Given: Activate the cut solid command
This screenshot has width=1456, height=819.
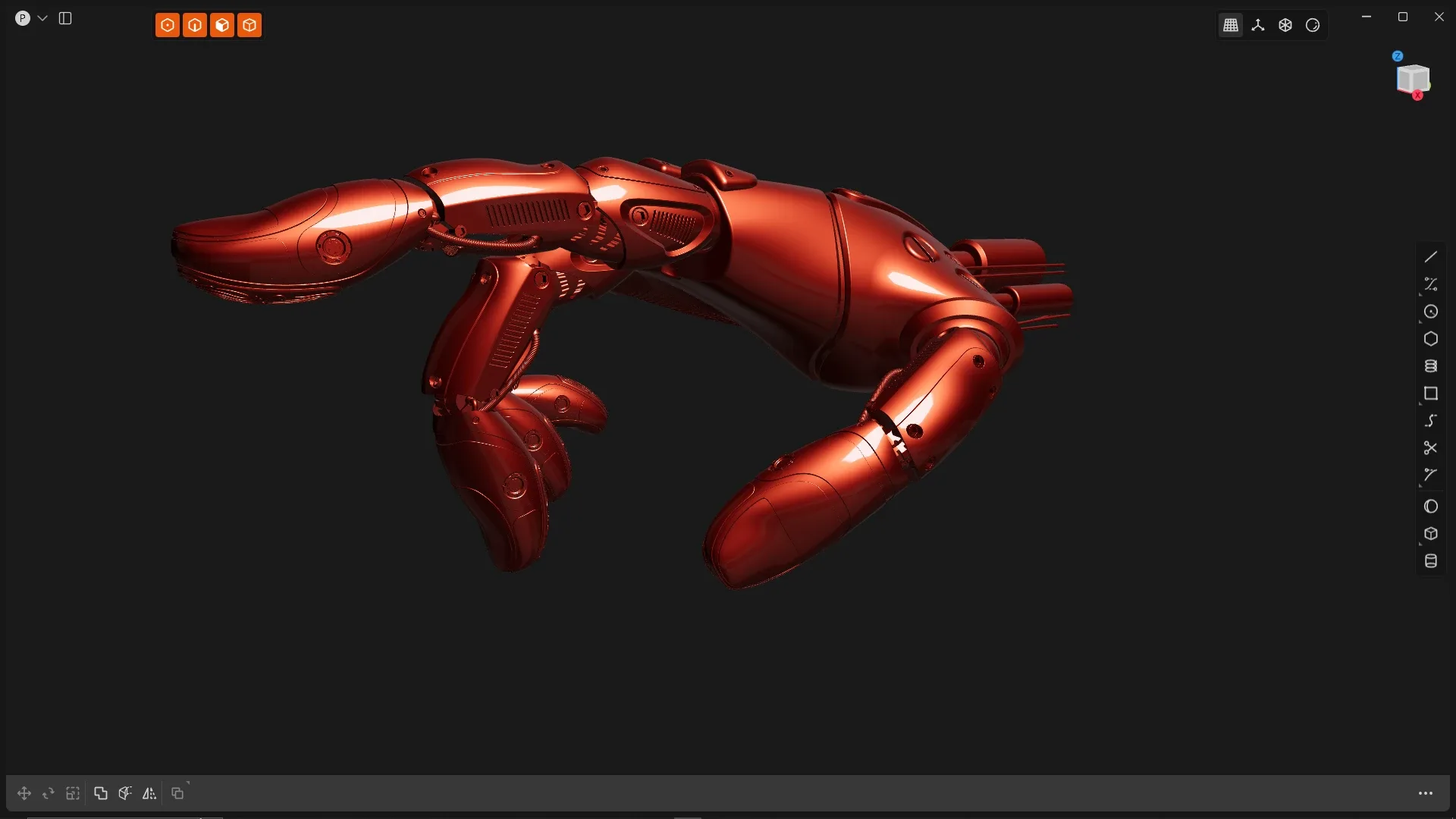Looking at the screenshot, I should 125,793.
